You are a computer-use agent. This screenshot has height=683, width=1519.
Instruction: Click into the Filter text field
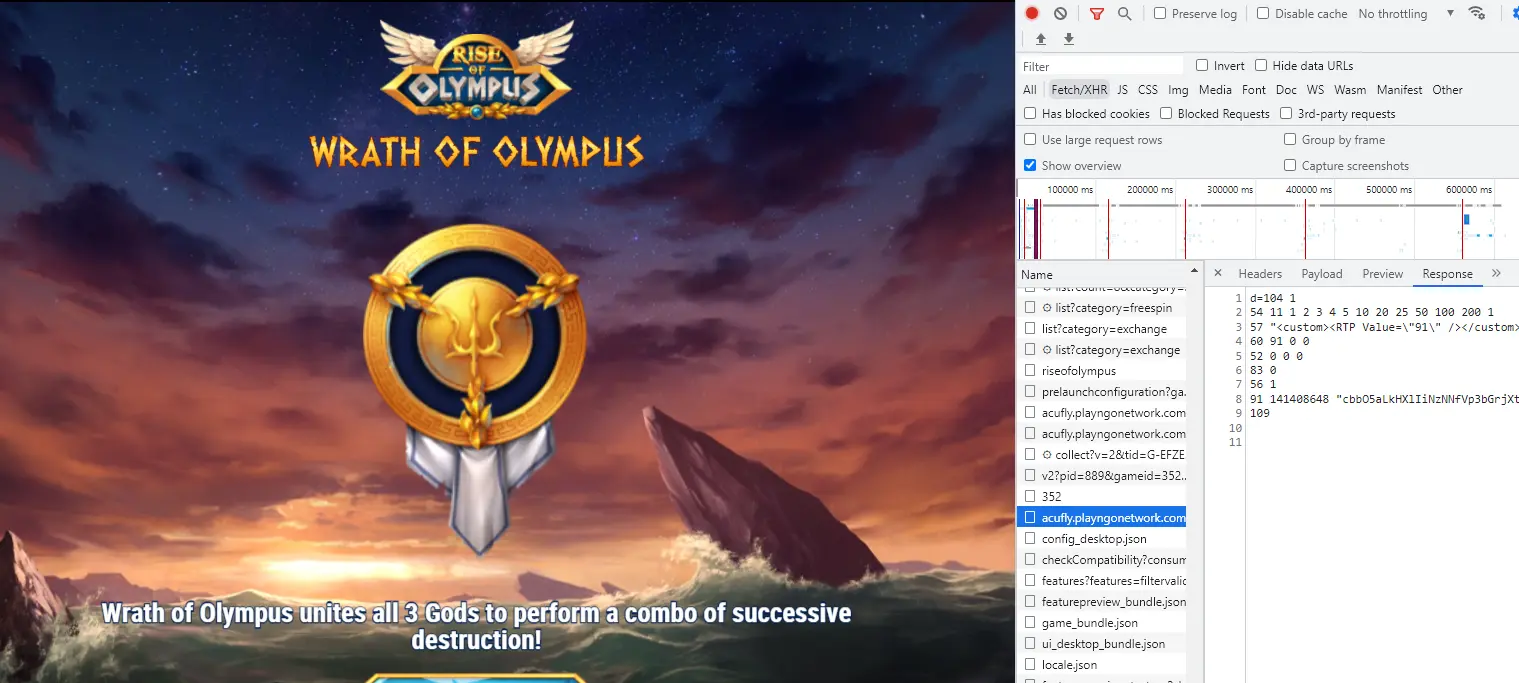point(1101,66)
